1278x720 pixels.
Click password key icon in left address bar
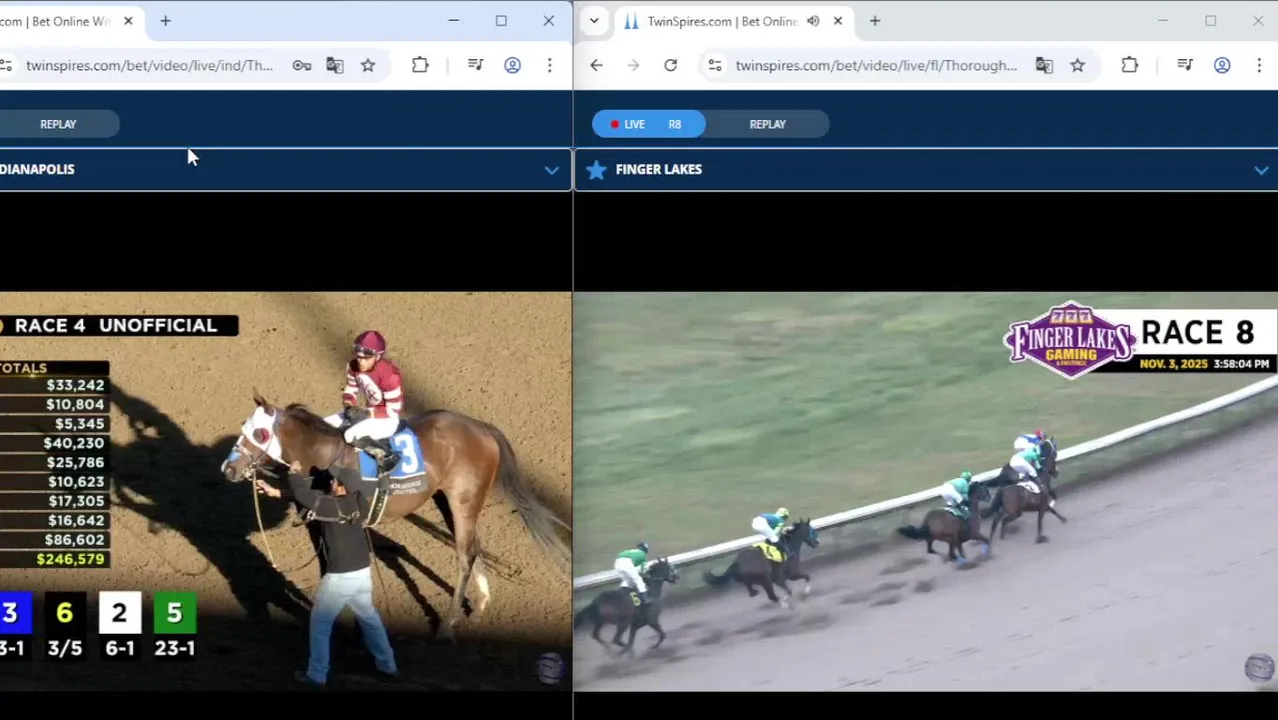point(301,65)
